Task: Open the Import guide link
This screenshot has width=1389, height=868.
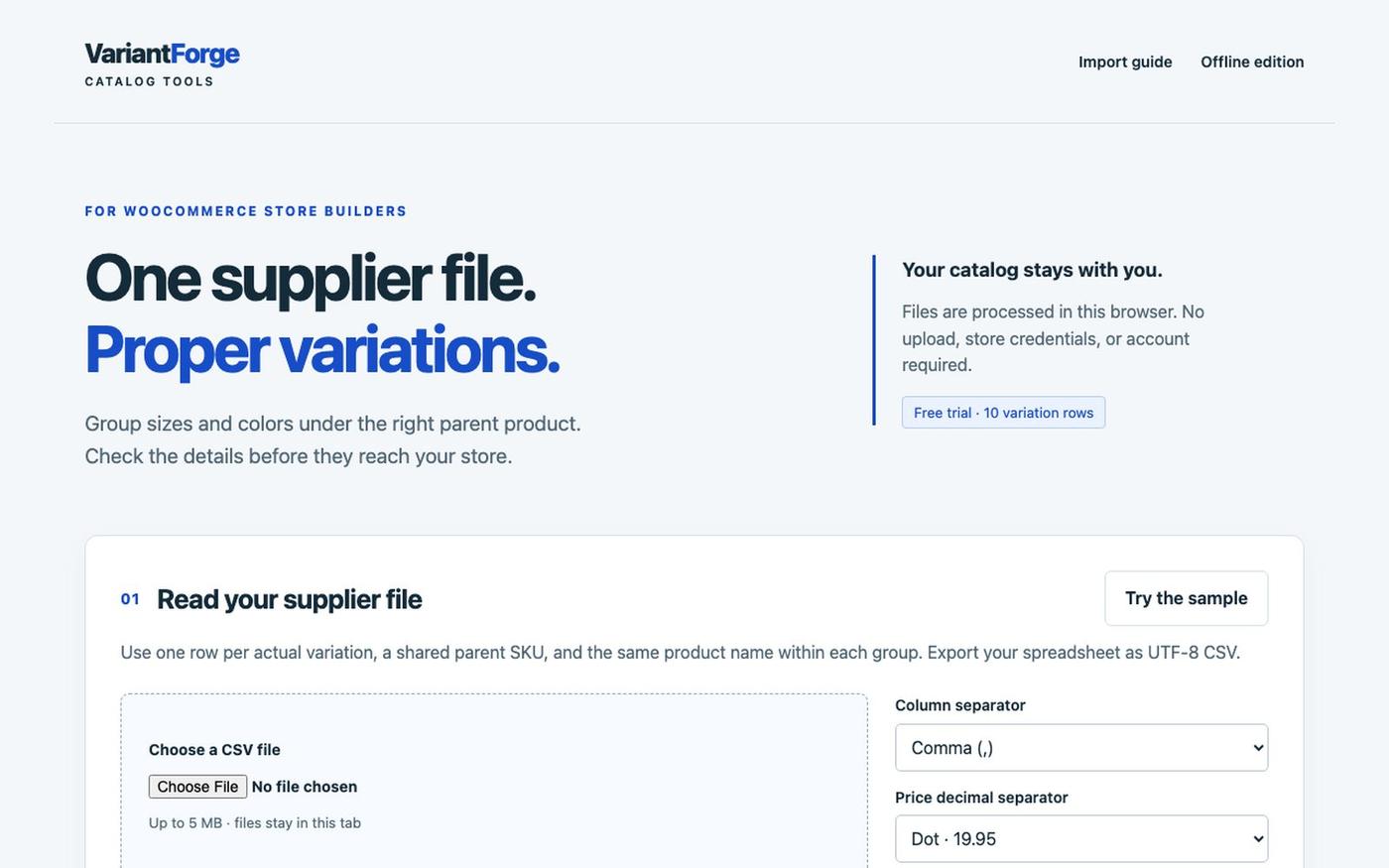Action: pyautogui.click(x=1125, y=62)
